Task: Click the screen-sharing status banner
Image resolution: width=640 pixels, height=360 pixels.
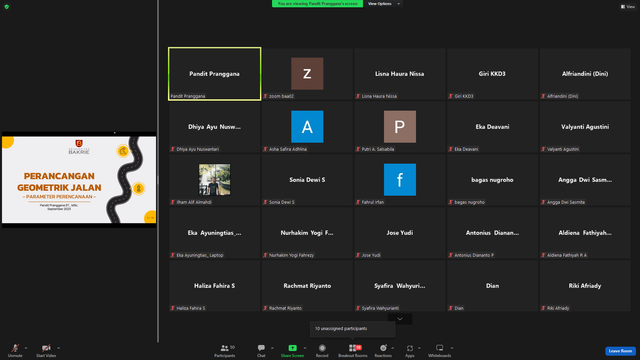Action: [317, 4]
